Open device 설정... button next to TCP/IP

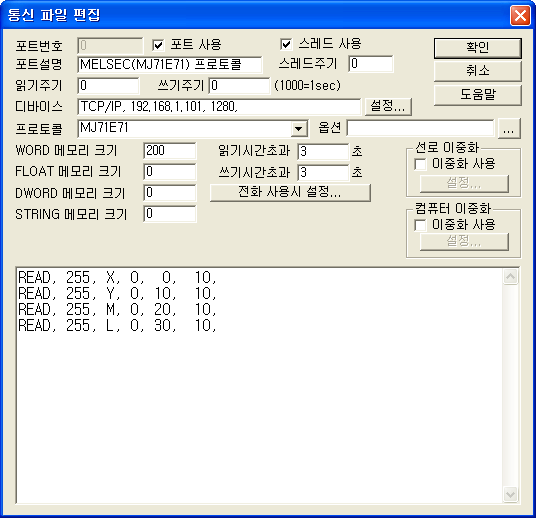click(x=388, y=106)
